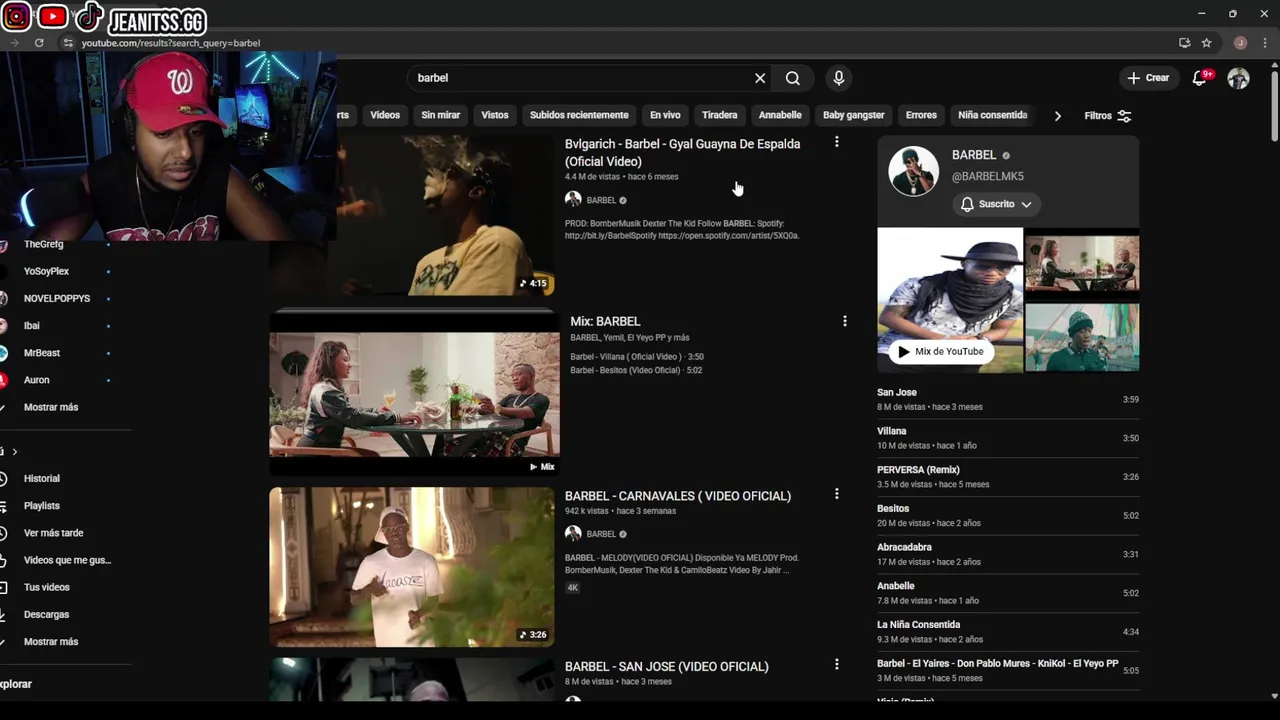The height and width of the screenshot is (720, 1280).
Task: Select the Annabelle filter chip
Action: (780, 115)
